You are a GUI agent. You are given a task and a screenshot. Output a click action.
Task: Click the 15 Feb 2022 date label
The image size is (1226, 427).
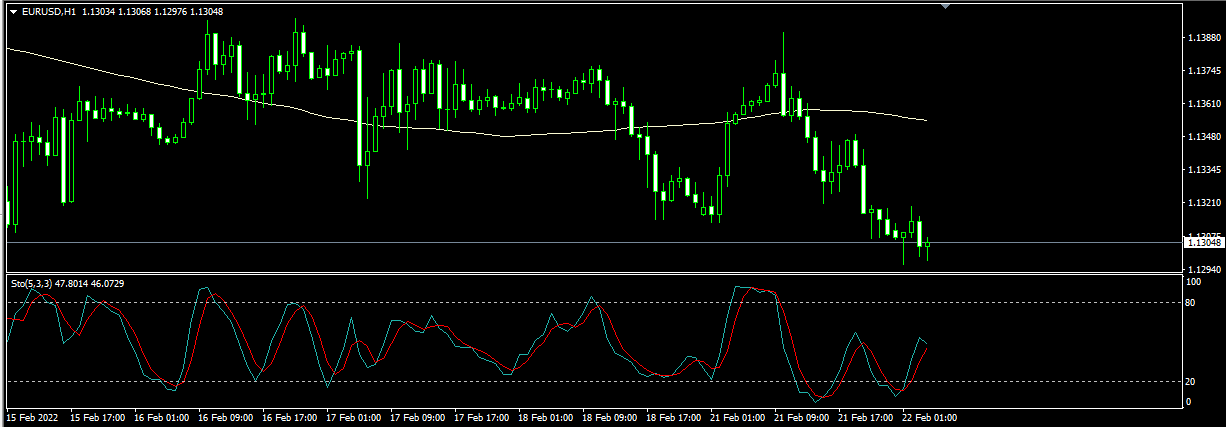pos(30,417)
